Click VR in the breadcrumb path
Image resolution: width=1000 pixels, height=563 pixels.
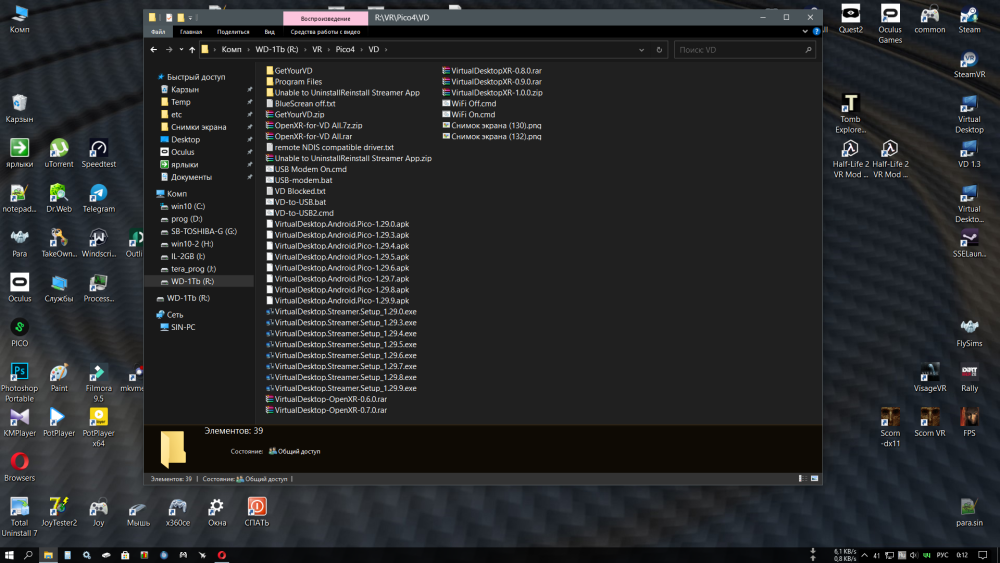[317, 50]
